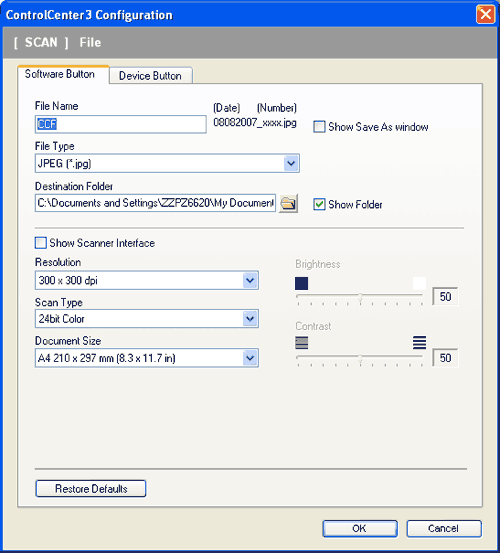Uncheck the Show Folder checkbox

coord(319,204)
